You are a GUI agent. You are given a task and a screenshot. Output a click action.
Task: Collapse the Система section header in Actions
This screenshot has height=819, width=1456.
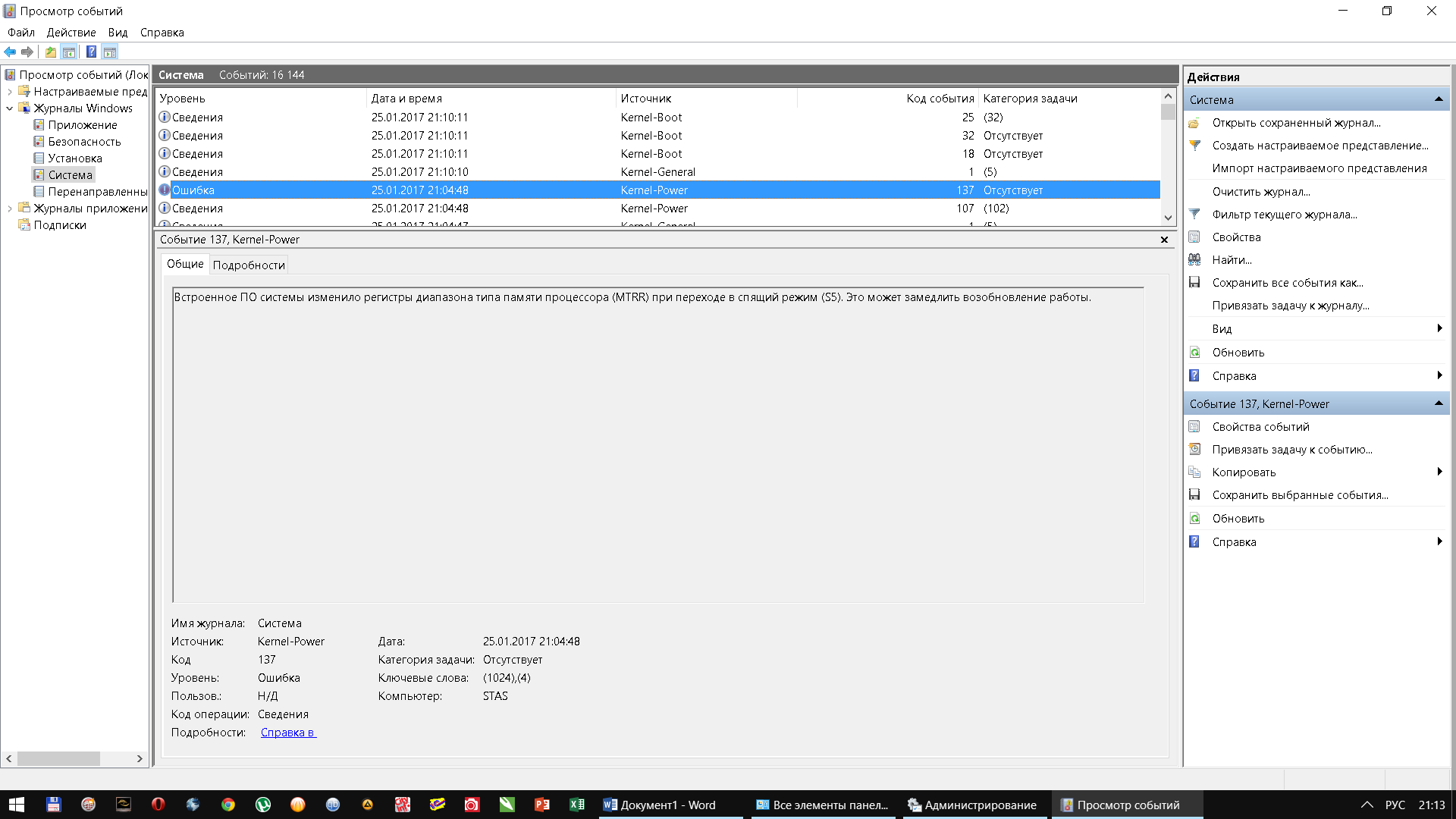1438,100
